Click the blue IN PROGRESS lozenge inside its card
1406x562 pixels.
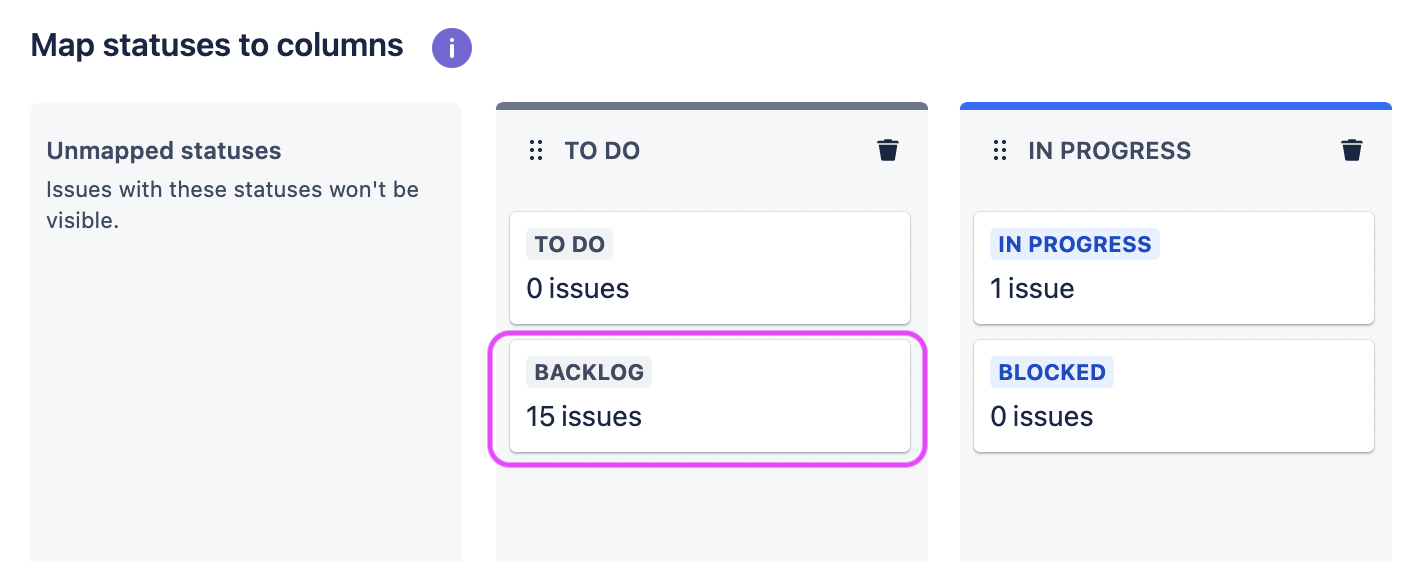(1075, 244)
